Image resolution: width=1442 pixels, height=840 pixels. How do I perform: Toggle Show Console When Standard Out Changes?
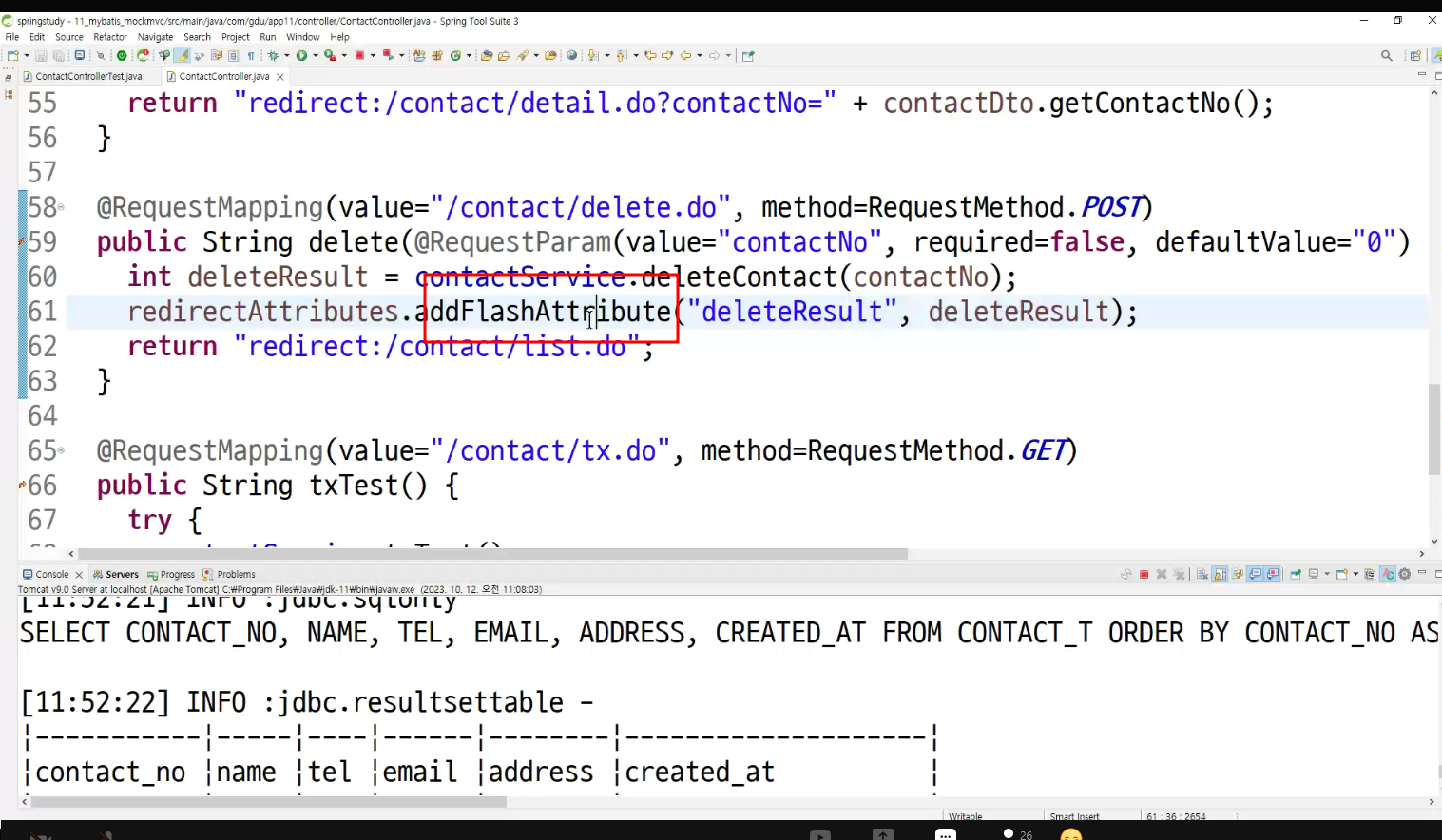point(1255,574)
